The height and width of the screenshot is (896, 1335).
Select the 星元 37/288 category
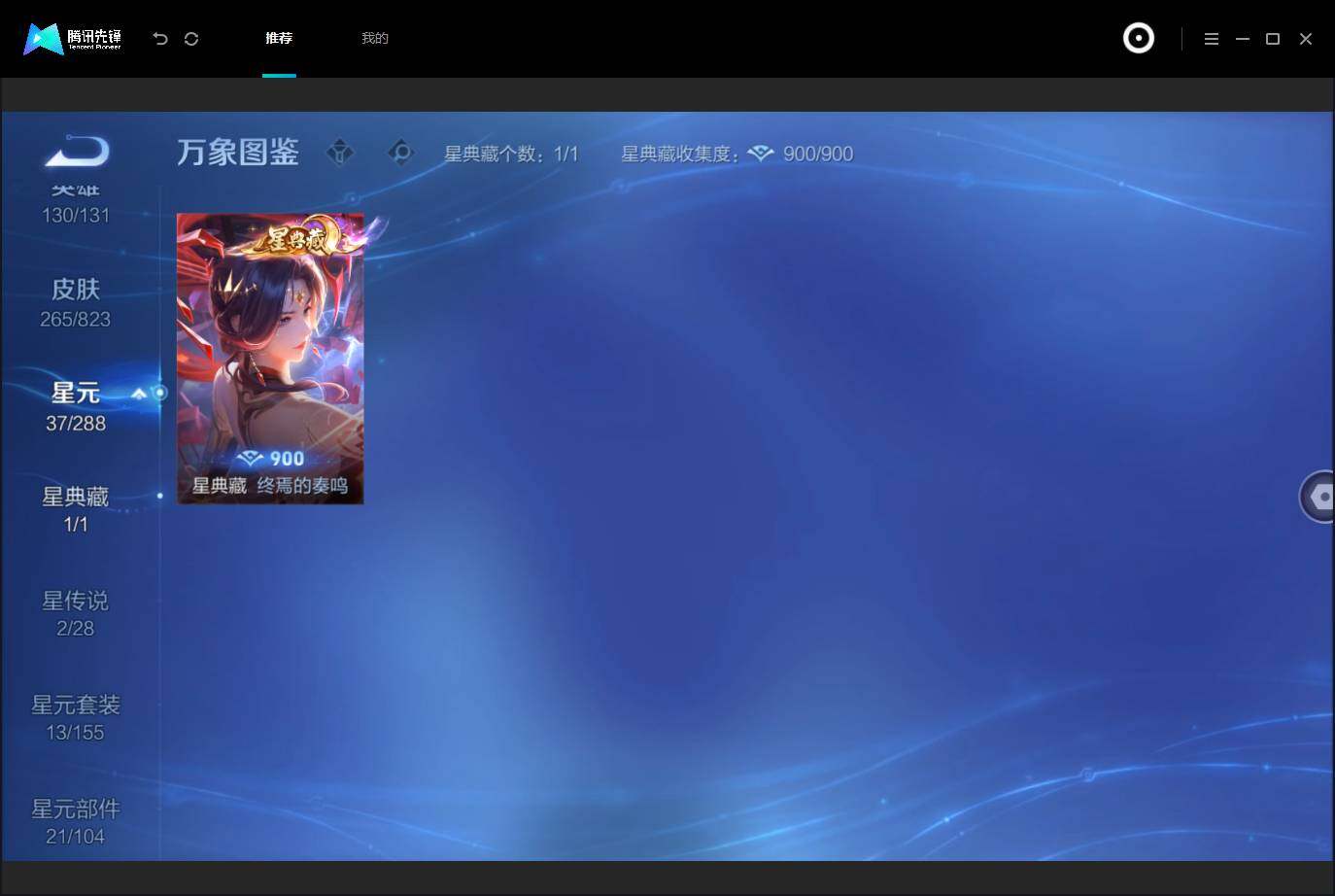(x=76, y=406)
